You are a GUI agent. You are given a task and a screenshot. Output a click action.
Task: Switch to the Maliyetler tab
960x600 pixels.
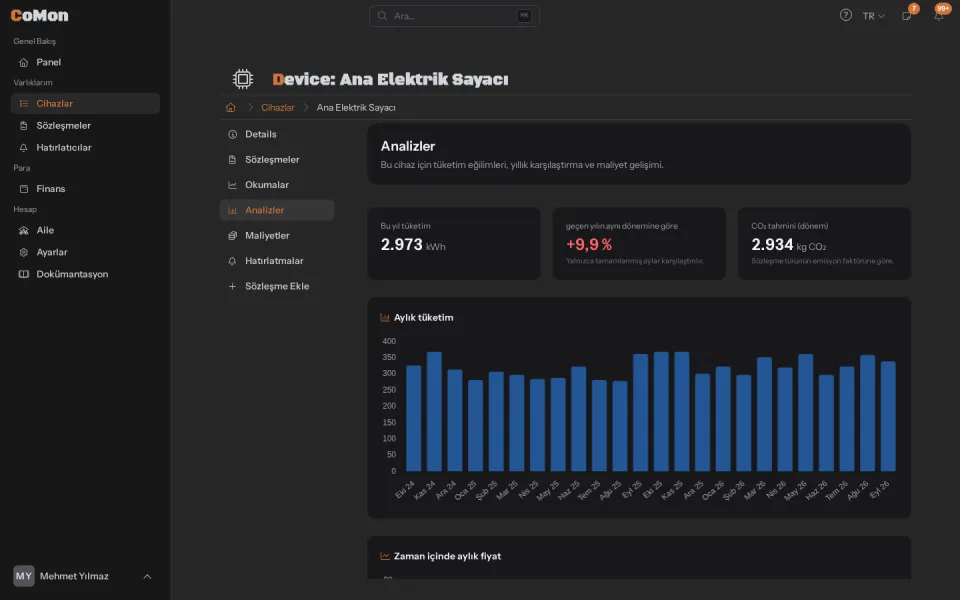[x=277, y=236]
